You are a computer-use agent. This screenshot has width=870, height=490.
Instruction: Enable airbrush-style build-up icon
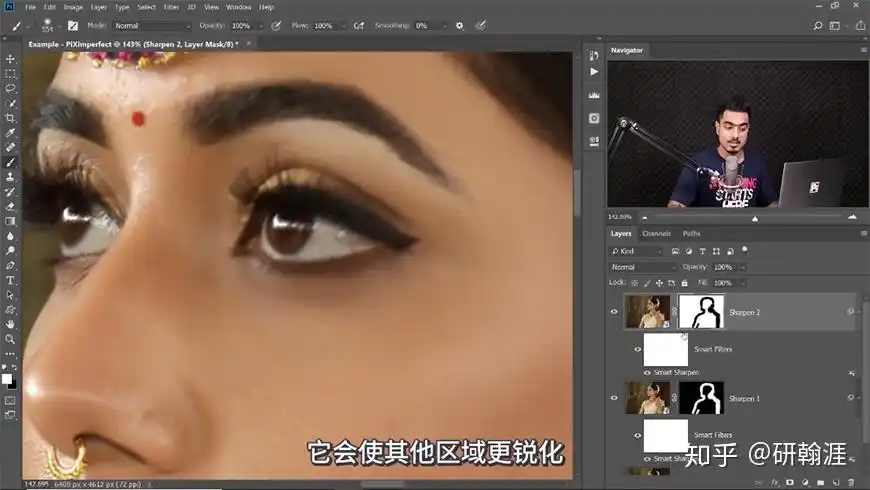click(x=359, y=26)
